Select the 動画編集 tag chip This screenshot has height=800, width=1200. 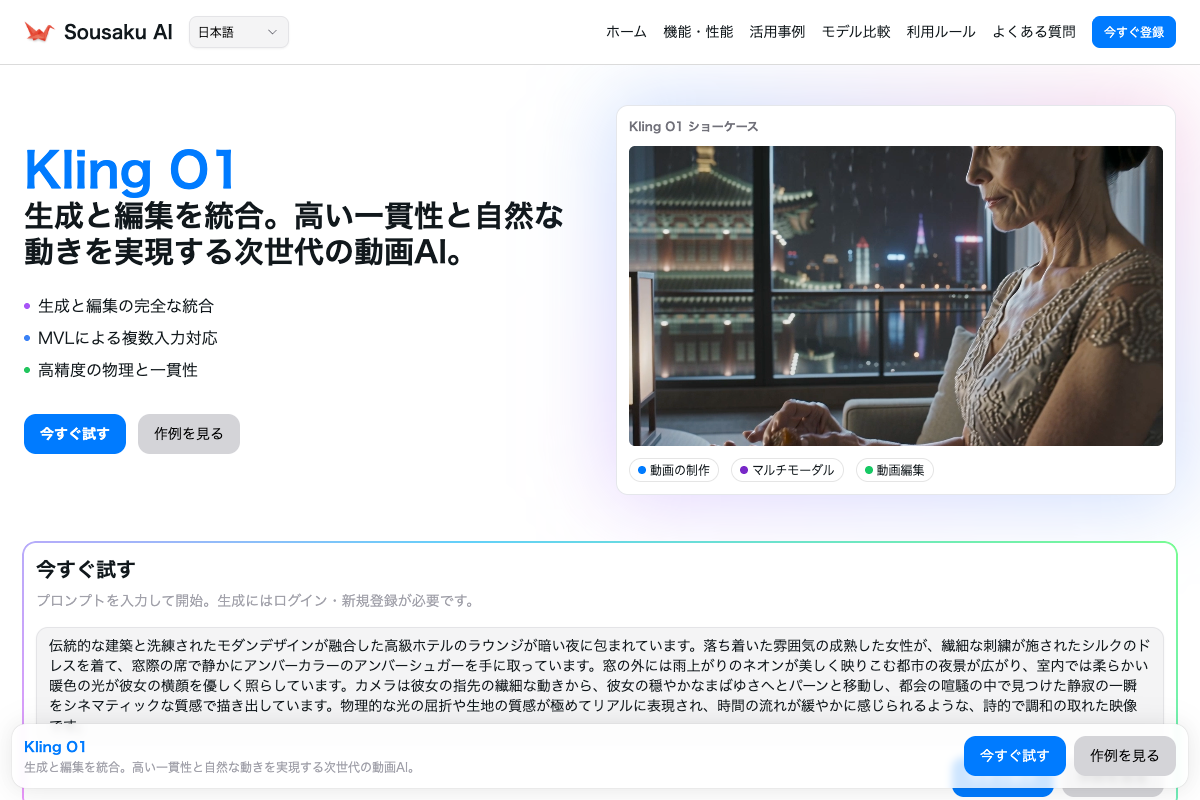pos(895,470)
